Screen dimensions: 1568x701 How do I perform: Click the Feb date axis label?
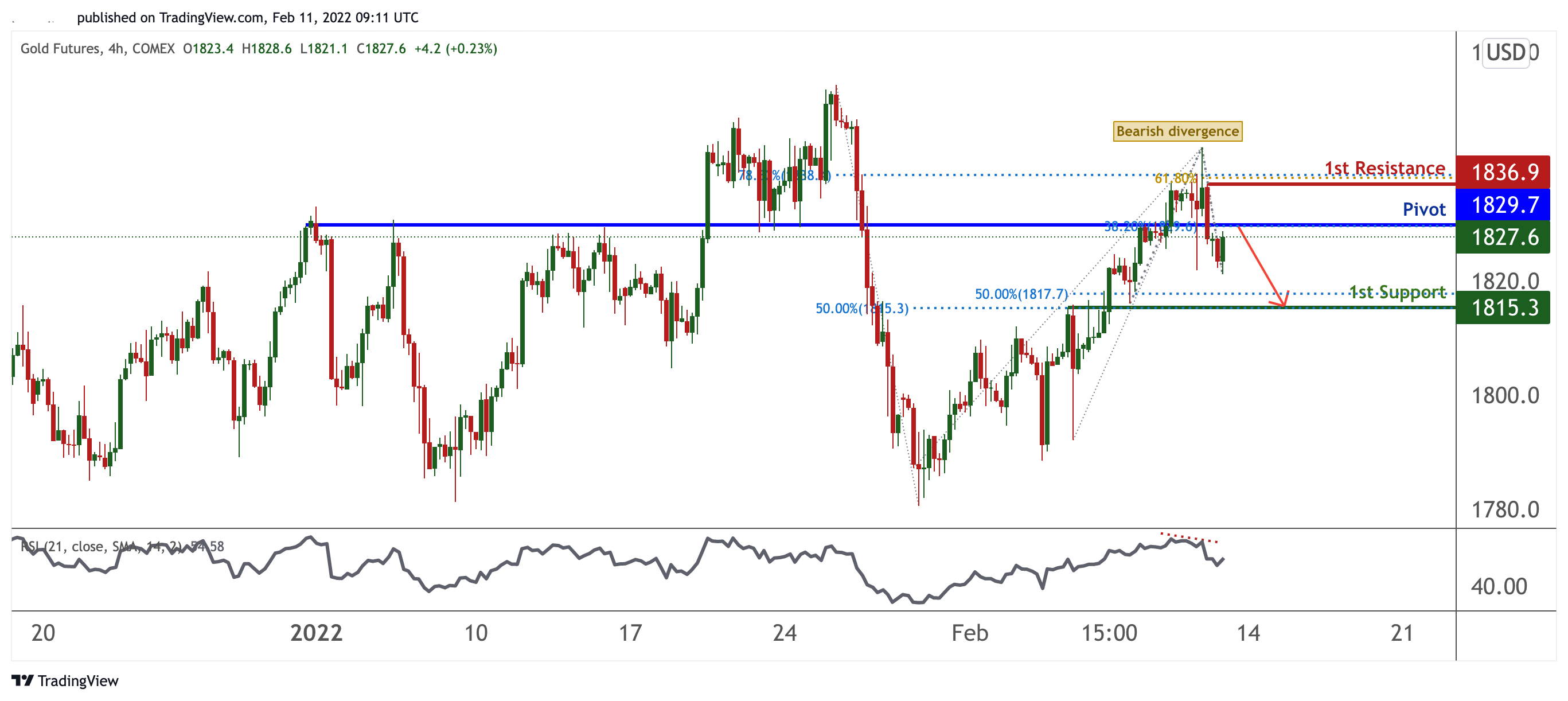pos(970,633)
